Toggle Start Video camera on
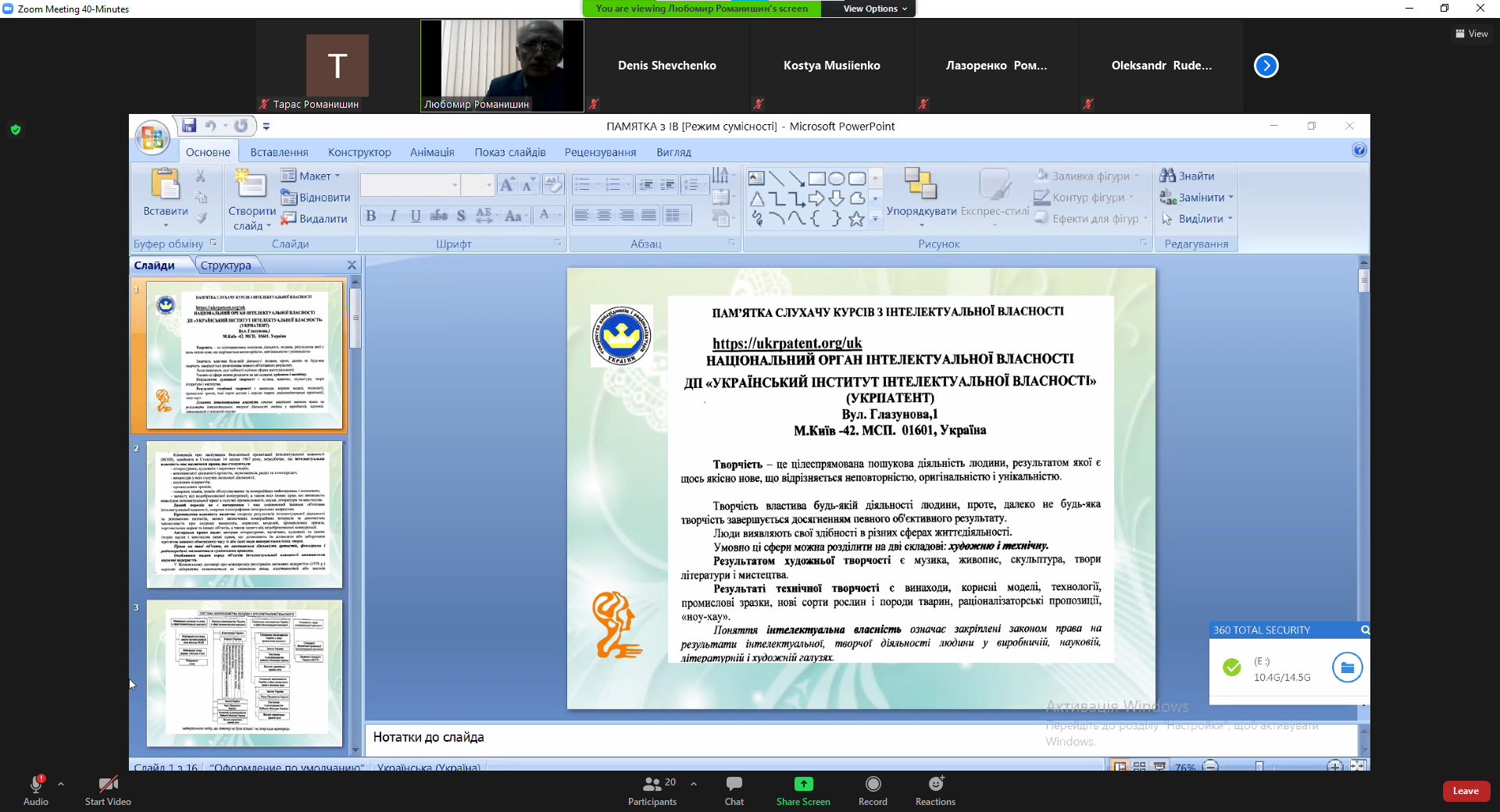The image size is (1500, 812). [108, 785]
